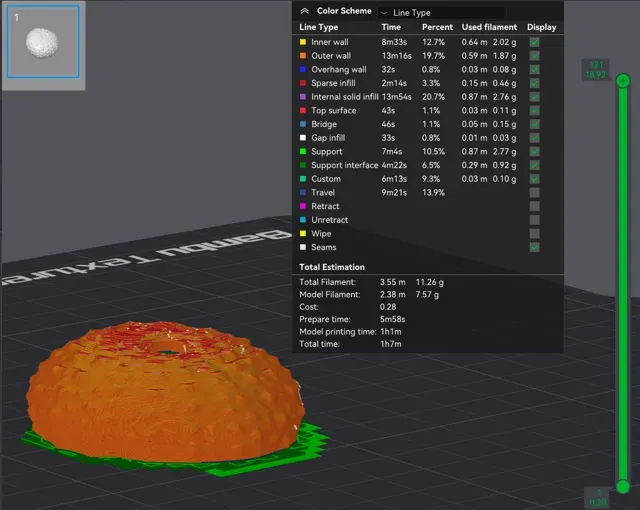
Task: Select the Internal solid infill row label
Action: coord(345,97)
